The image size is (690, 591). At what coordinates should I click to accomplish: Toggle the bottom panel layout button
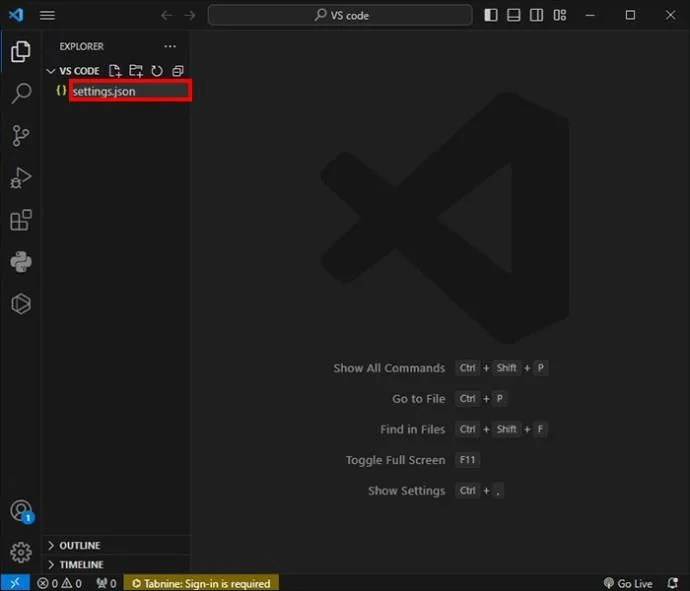coord(514,15)
